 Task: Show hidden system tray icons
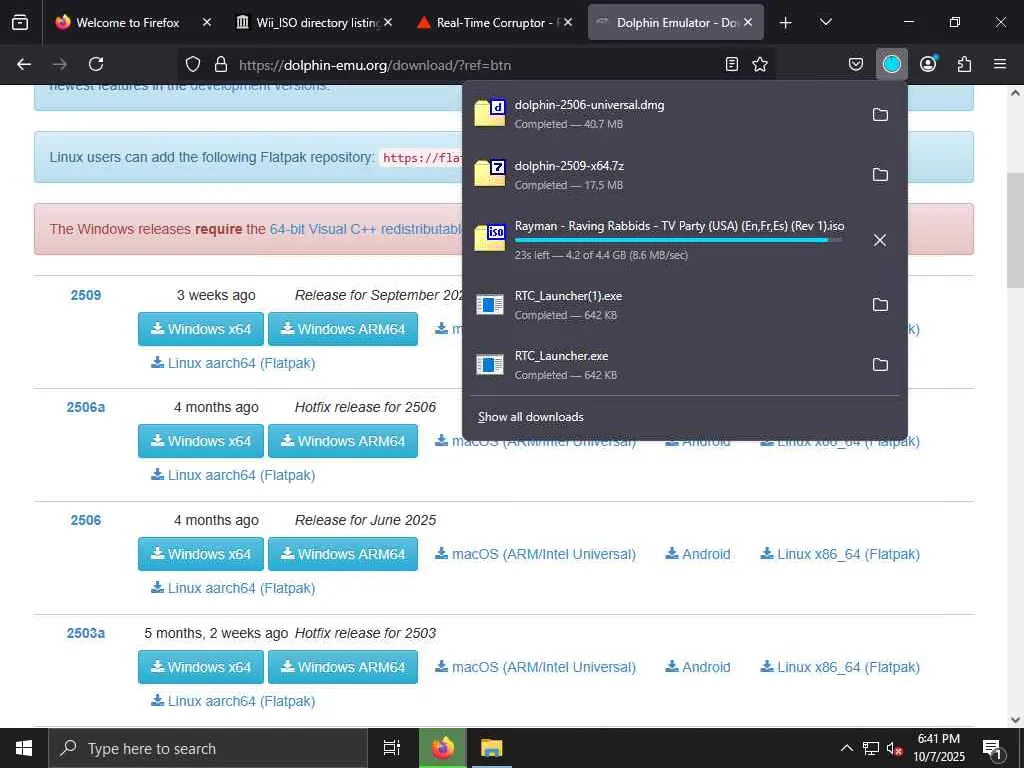click(x=846, y=748)
